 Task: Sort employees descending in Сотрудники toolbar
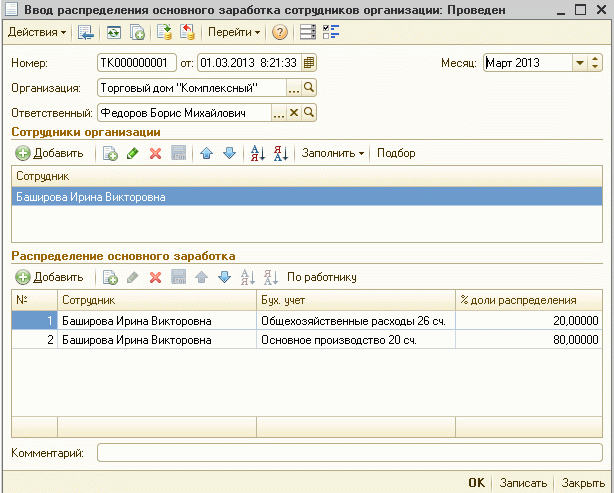tap(280, 153)
